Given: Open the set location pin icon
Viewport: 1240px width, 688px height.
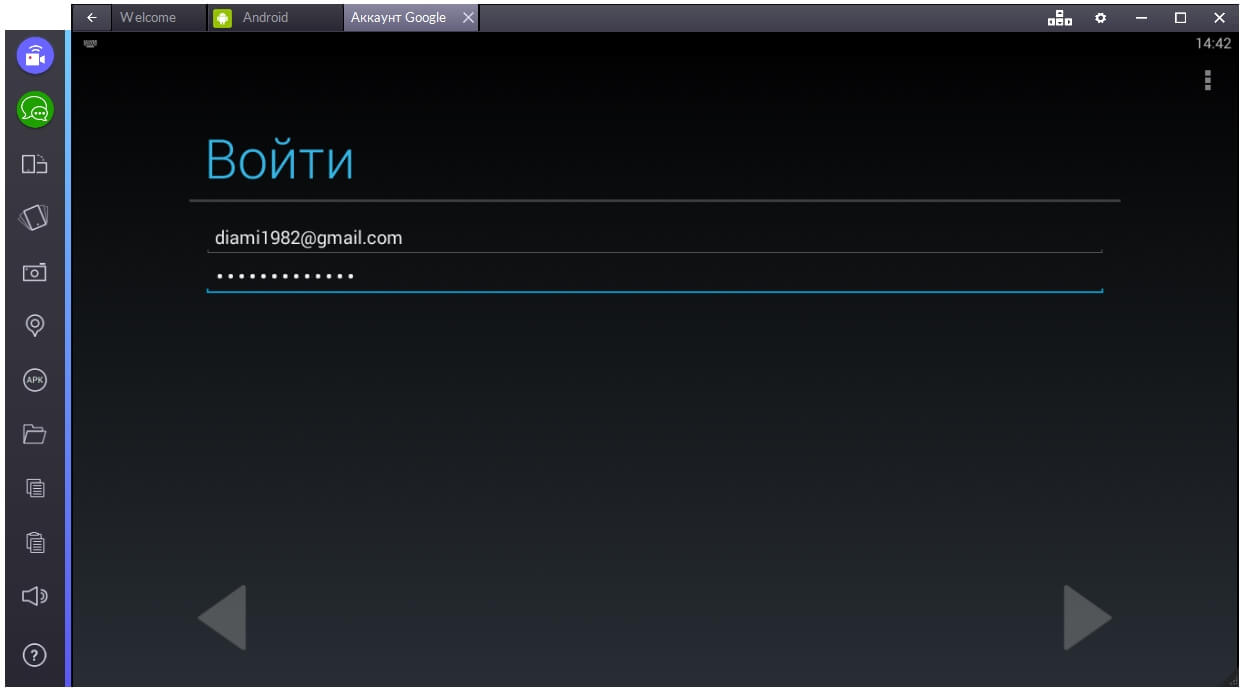Looking at the screenshot, I should click(x=35, y=325).
